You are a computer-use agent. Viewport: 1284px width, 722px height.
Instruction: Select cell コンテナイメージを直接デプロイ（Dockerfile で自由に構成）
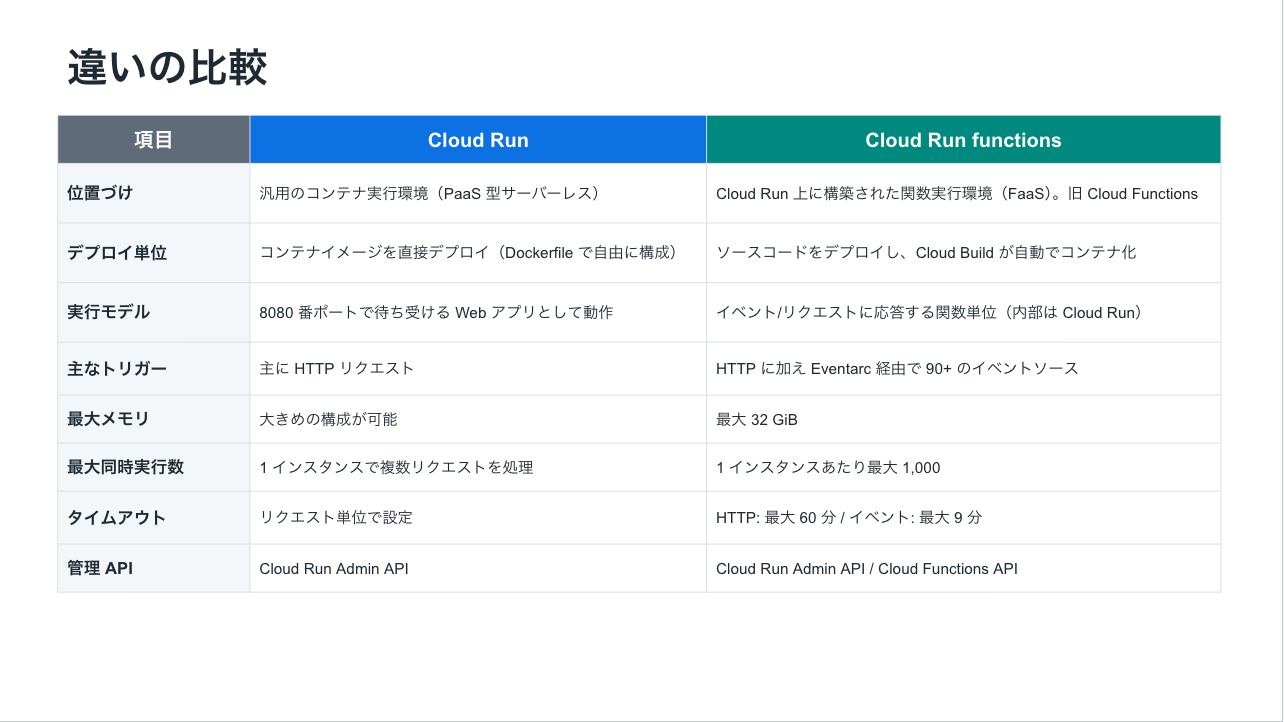[478, 253]
